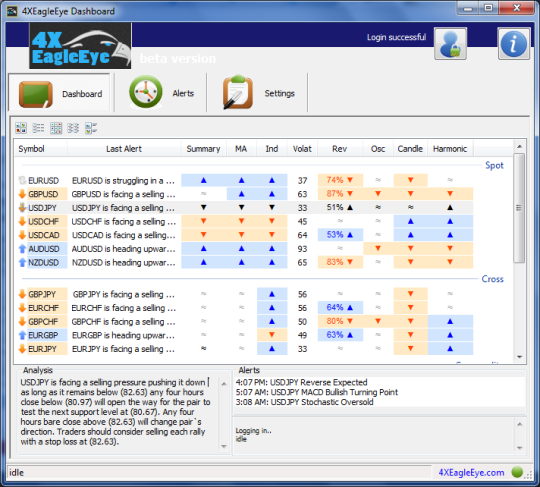The image size is (540, 487).
Task: Collapse the Cross group header
Action: click(x=492, y=279)
